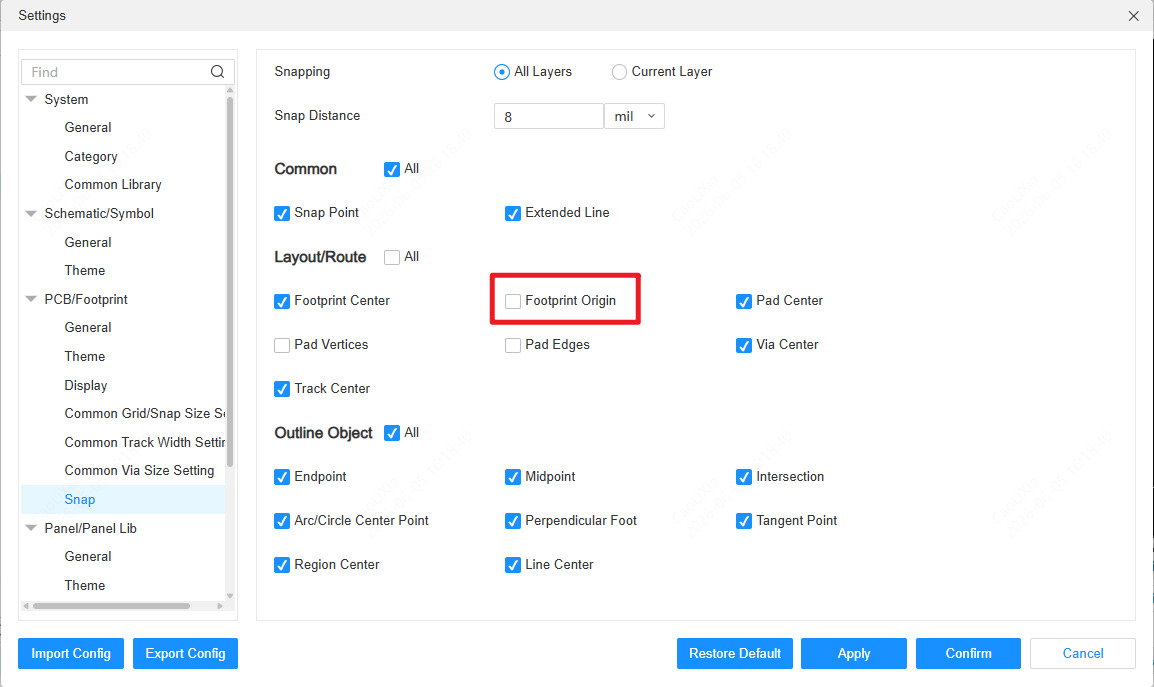
Task: Uncheck the Line Center checkbox
Action: click(x=513, y=565)
